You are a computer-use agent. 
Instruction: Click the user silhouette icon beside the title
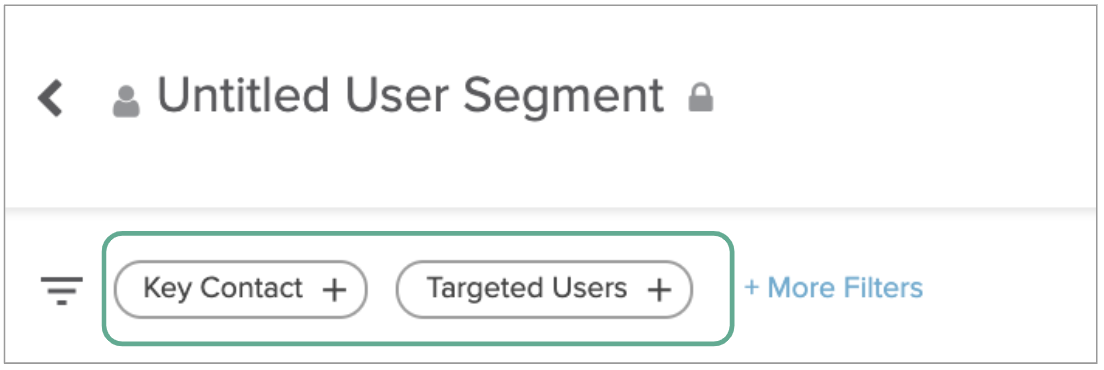coord(127,101)
